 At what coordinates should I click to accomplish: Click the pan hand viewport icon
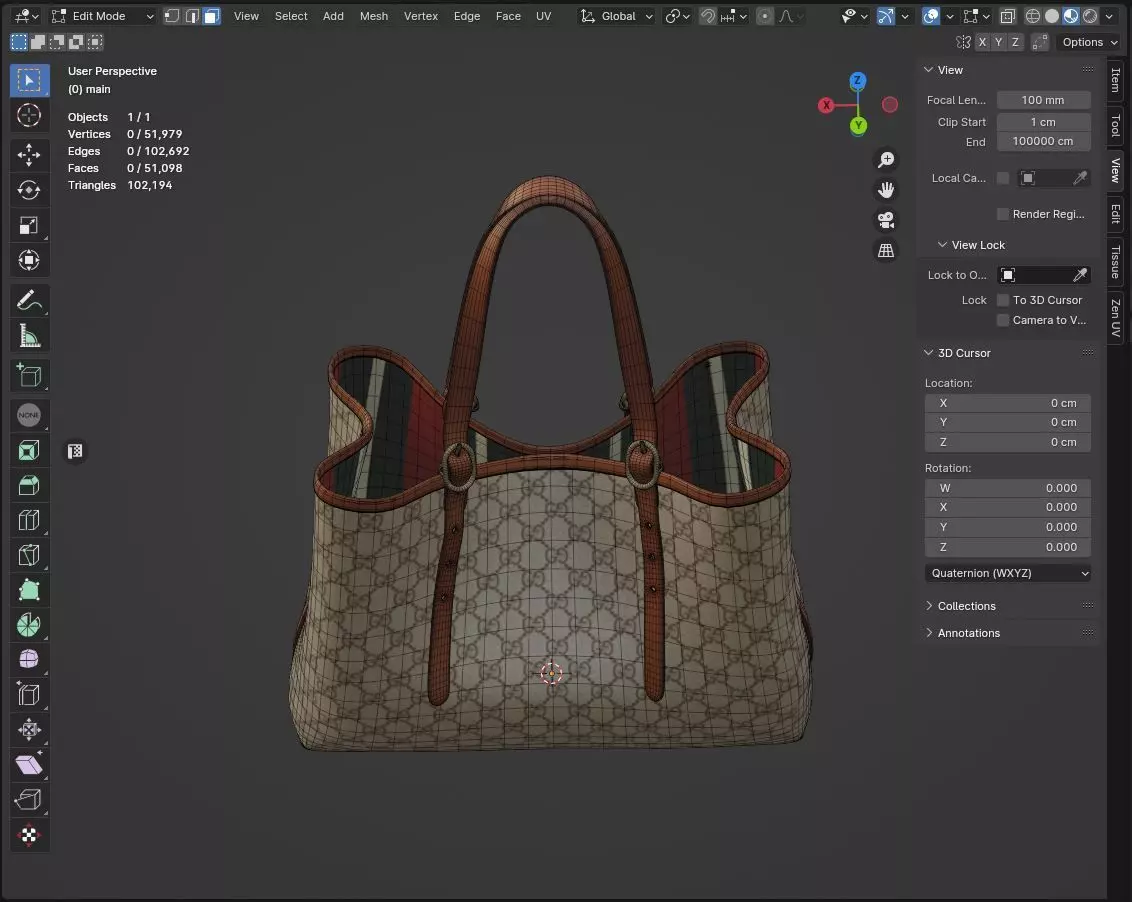pos(886,190)
